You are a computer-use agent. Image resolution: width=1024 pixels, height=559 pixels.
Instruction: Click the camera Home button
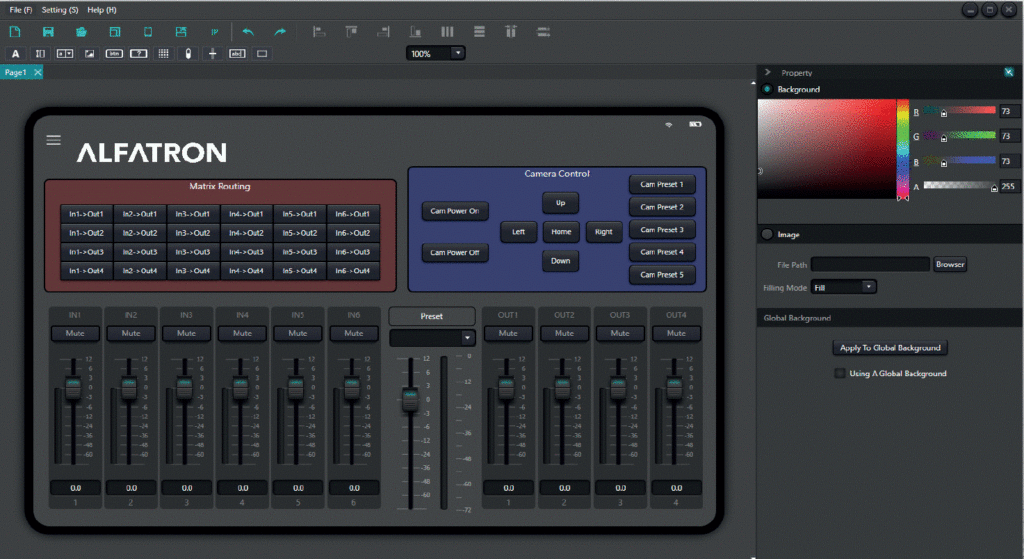click(x=561, y=232)
